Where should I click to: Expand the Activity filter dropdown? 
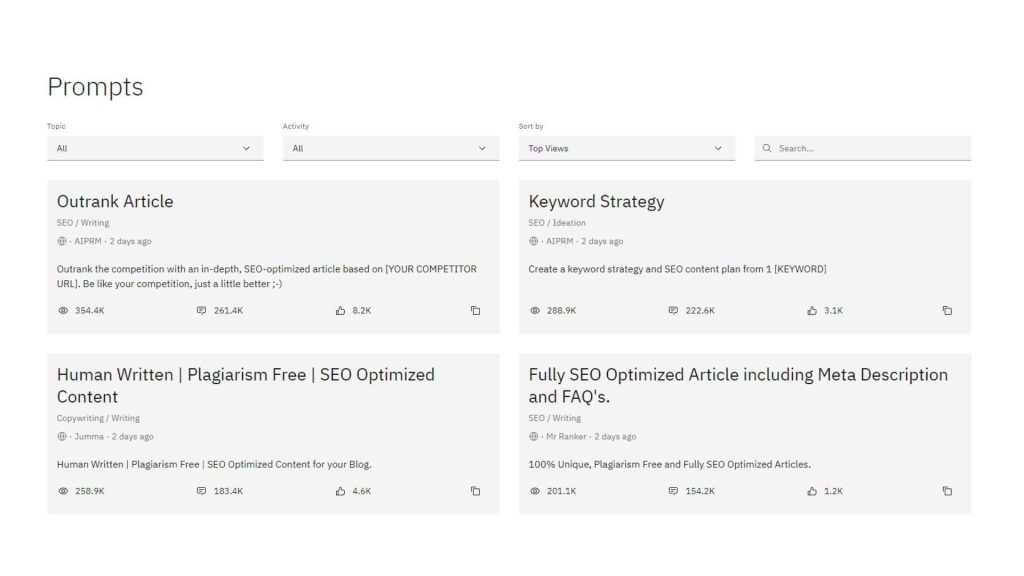[391, 148]
